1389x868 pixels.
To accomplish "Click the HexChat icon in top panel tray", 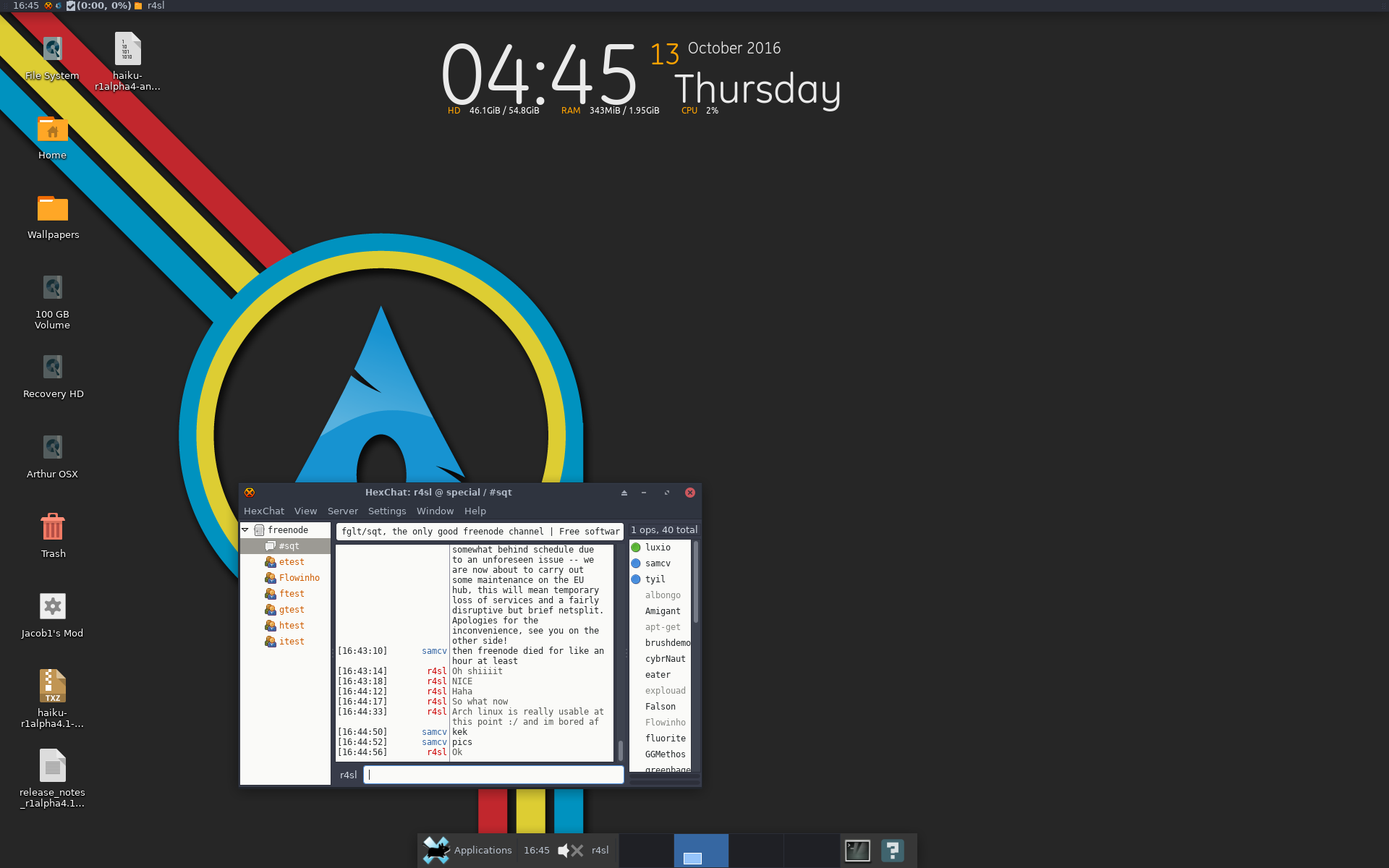I will tap(48, 6).
